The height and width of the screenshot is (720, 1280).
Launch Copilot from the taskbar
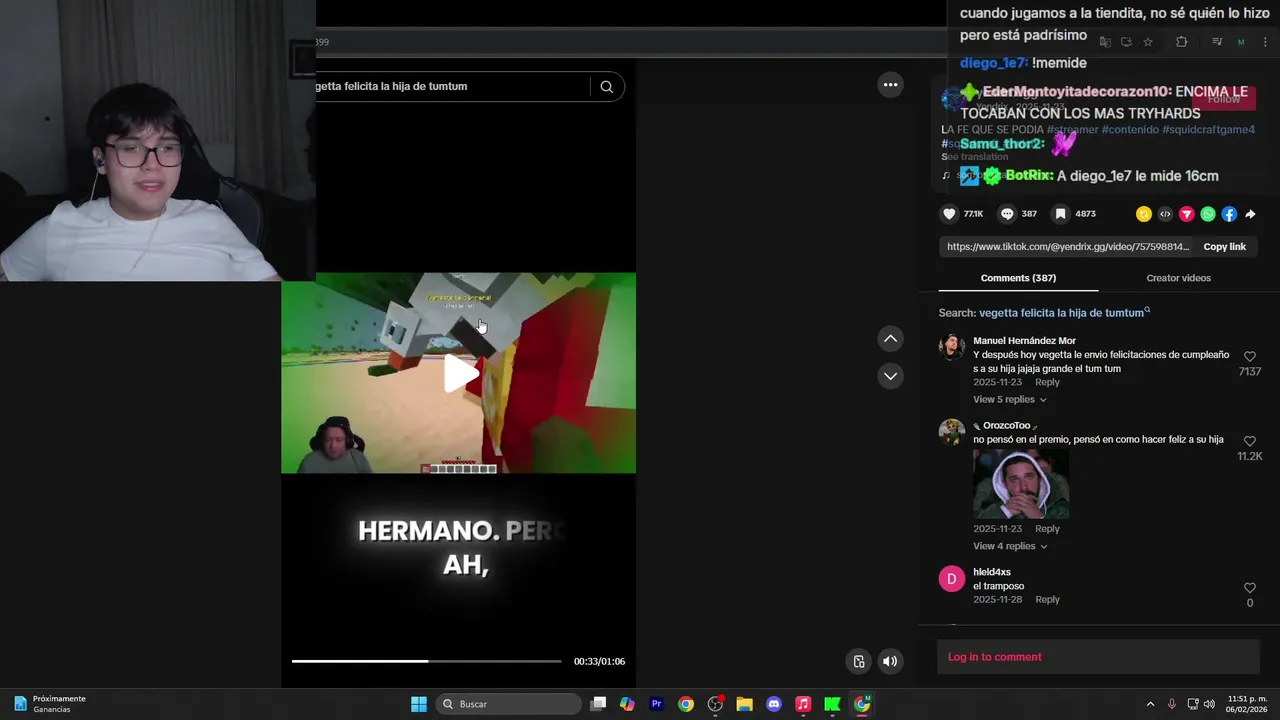tap(627, 704)
